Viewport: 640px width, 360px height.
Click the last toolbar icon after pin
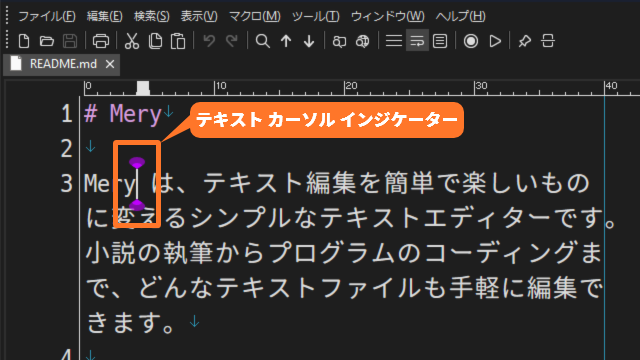(548, 41)
